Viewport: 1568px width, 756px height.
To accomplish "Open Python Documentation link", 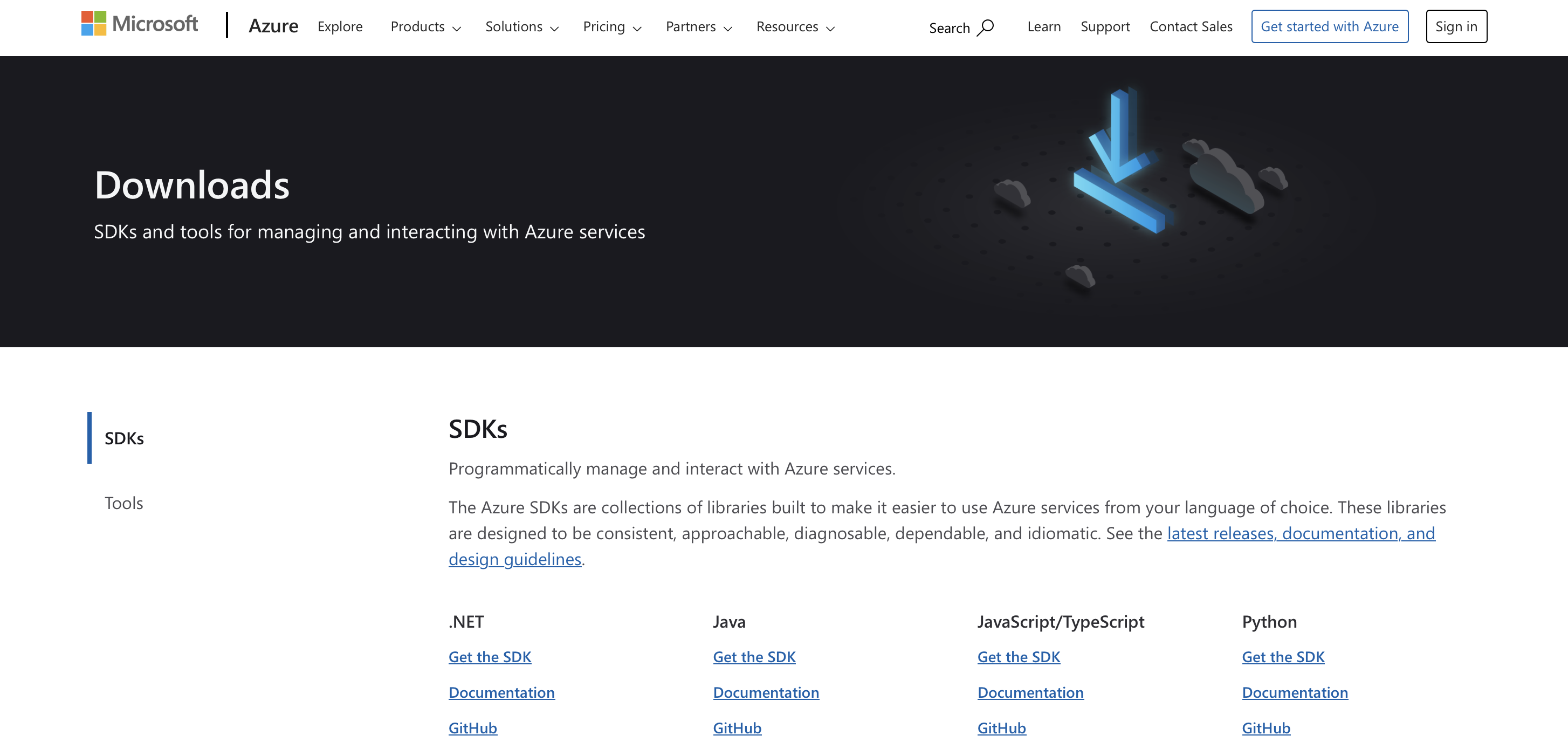I will [1295, 692].
